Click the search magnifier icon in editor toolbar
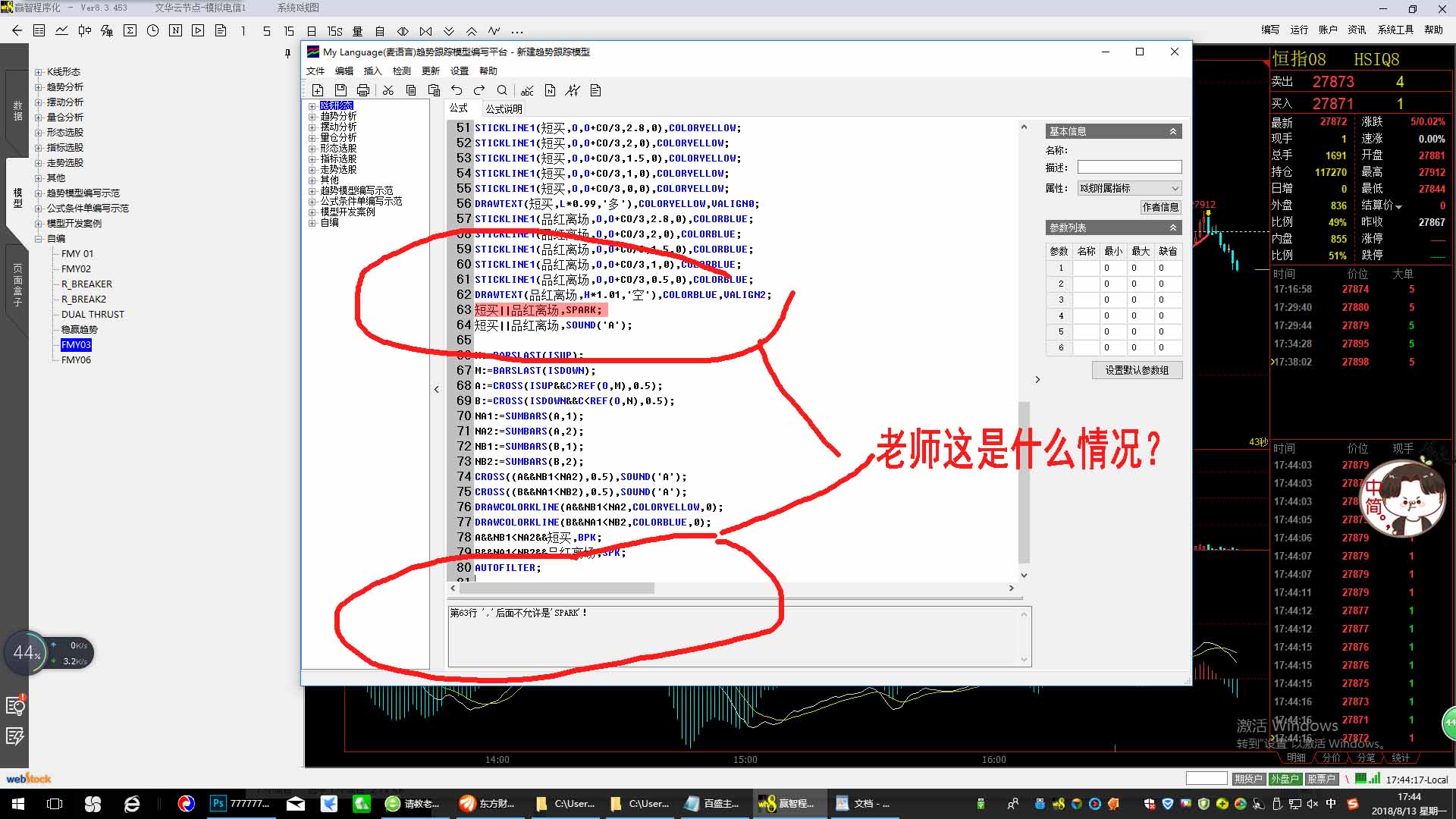 pos(502,90)
